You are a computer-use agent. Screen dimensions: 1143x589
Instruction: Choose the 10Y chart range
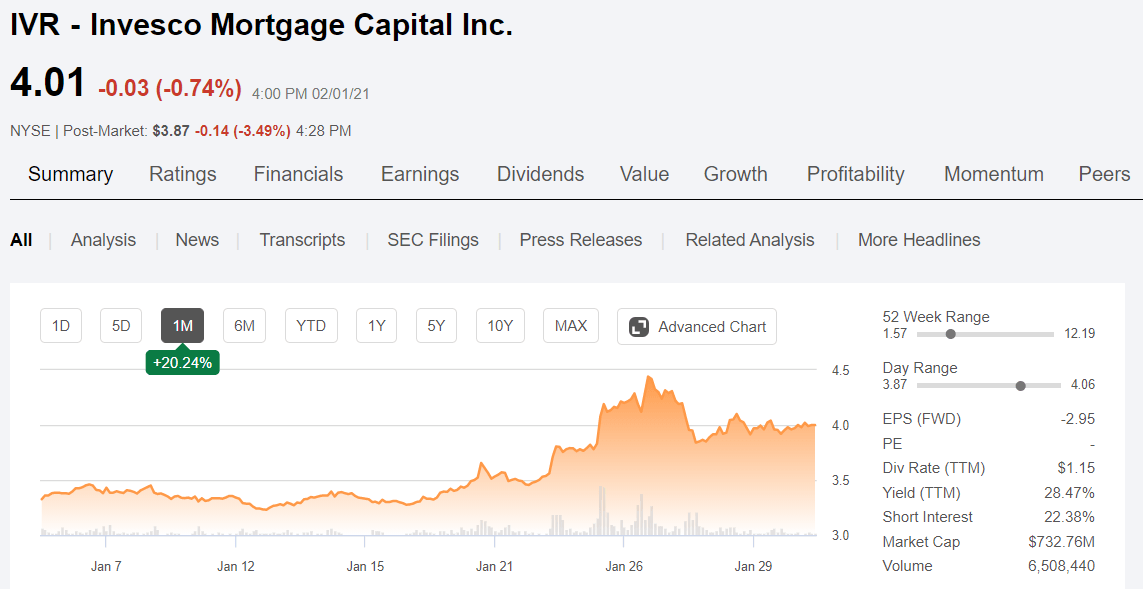click(x=500, y=326)
